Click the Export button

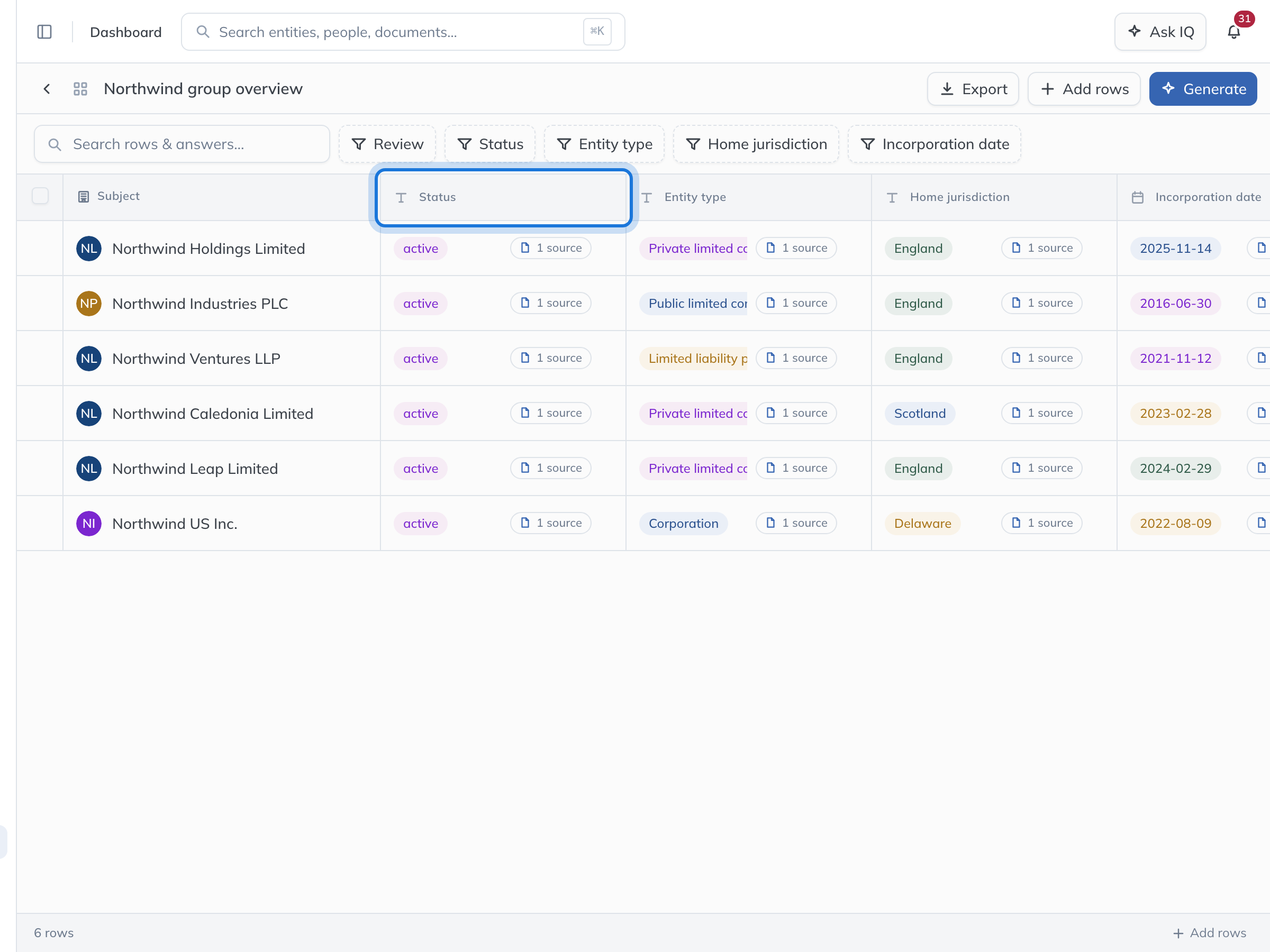pos(973,89)
